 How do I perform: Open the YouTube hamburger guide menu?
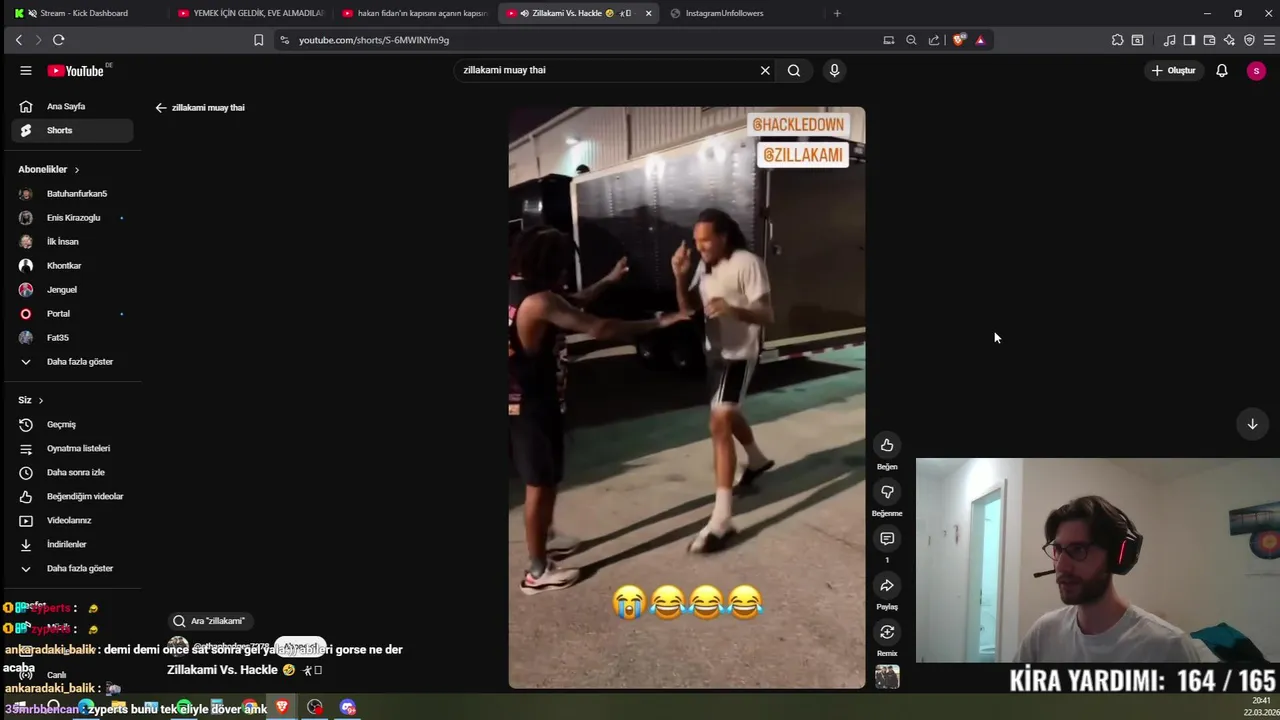point(26,70)
